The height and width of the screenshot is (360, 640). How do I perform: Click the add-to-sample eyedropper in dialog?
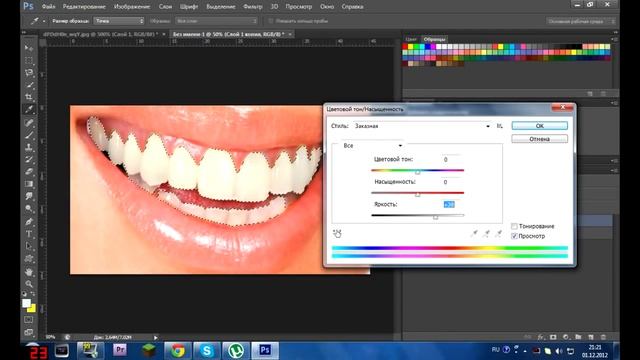pyautogui.click(x=486, y=233)
